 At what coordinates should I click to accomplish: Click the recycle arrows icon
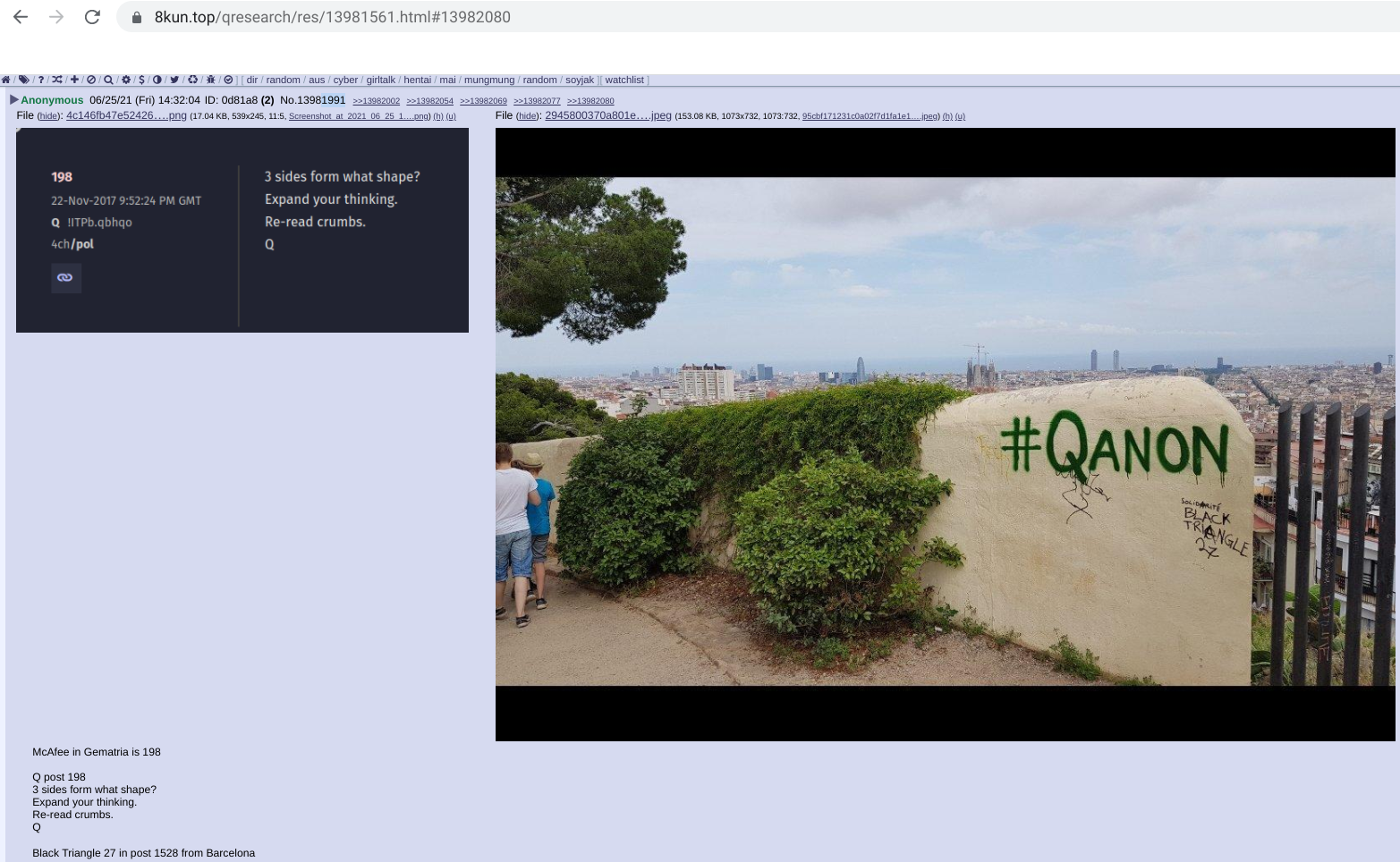pos(192,80)
